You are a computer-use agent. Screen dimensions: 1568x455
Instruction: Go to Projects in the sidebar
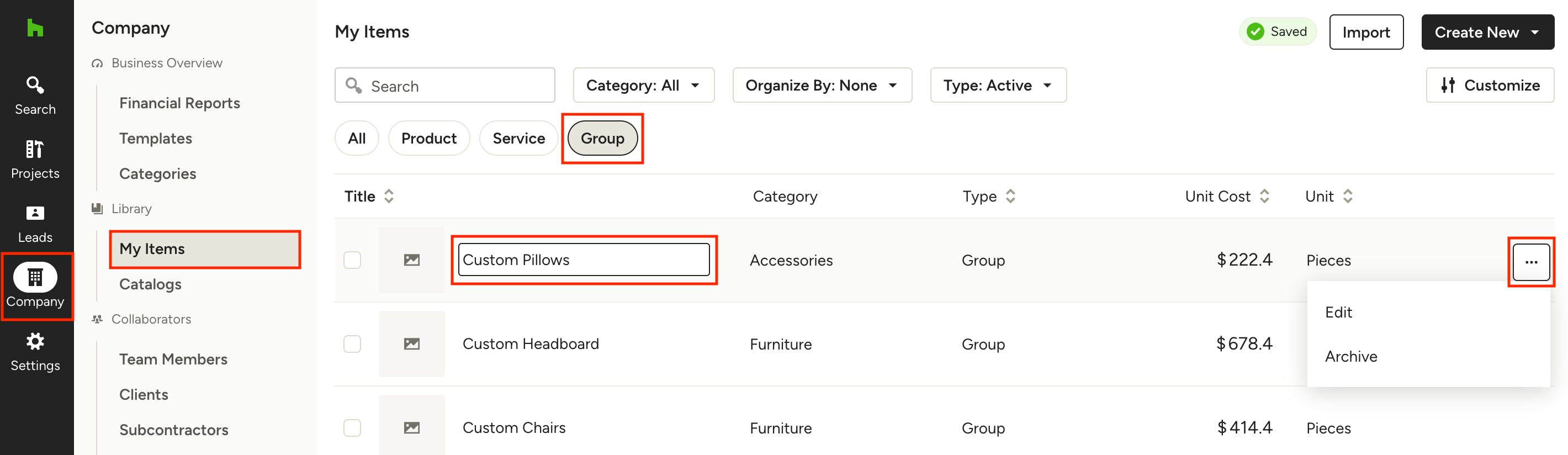pos(35,159)
